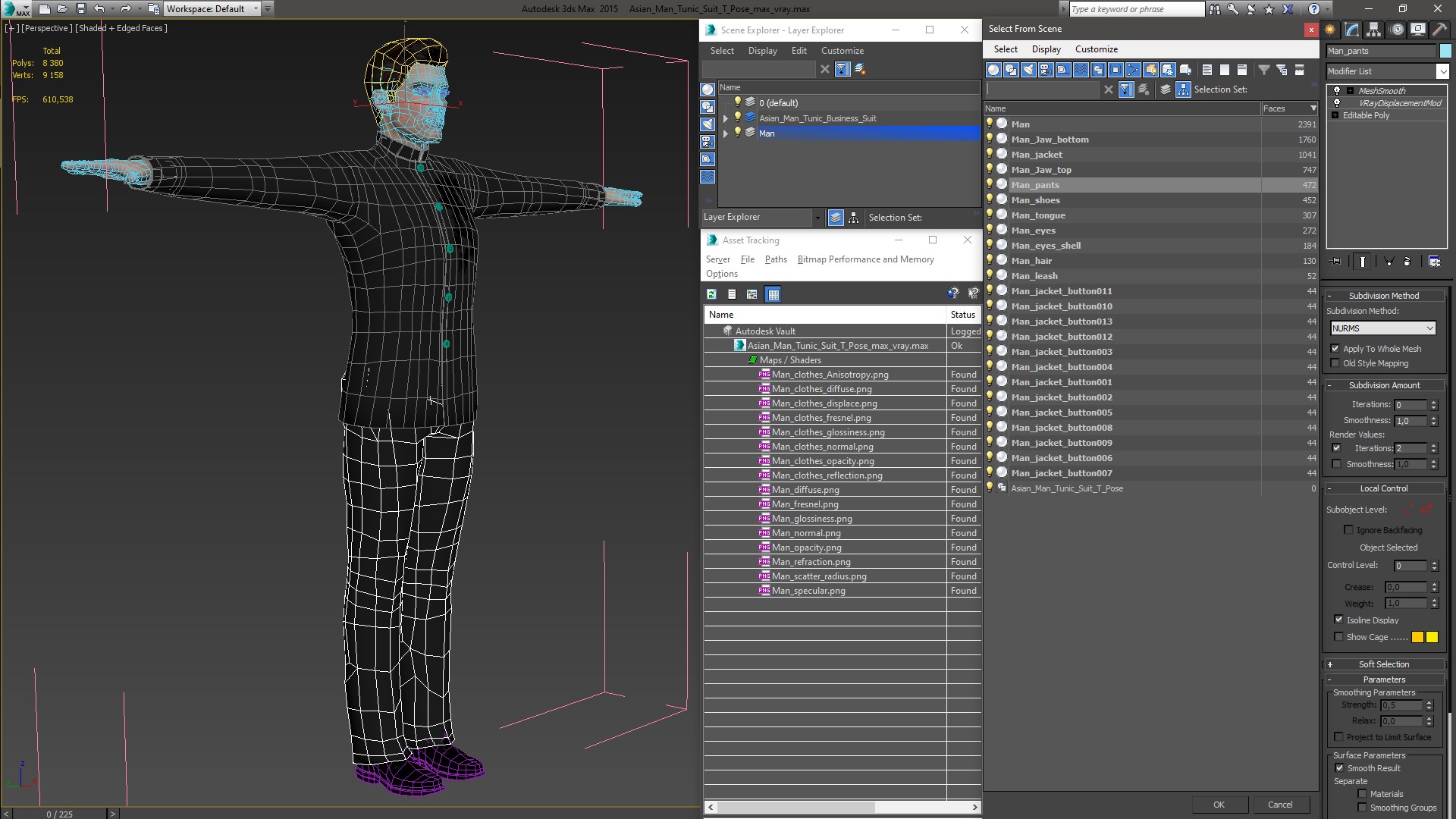
Task: Click Sort by Layer icon in Layer Explorer footer
Action: pos(836,218)
